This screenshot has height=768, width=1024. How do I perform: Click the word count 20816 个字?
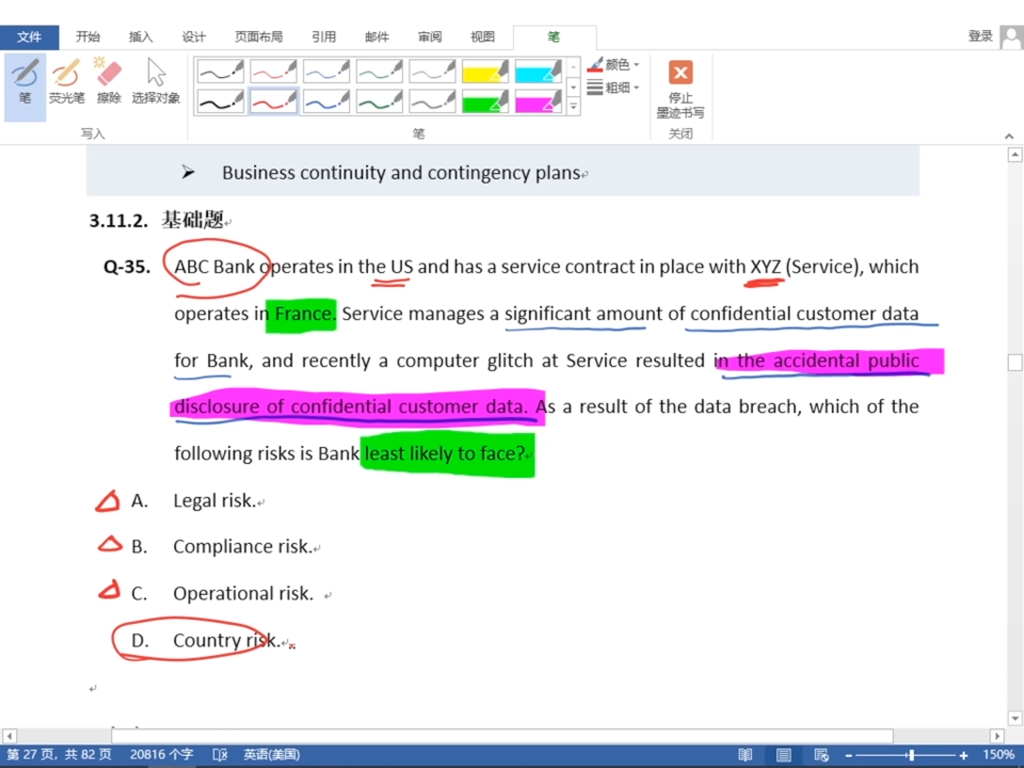162,755
